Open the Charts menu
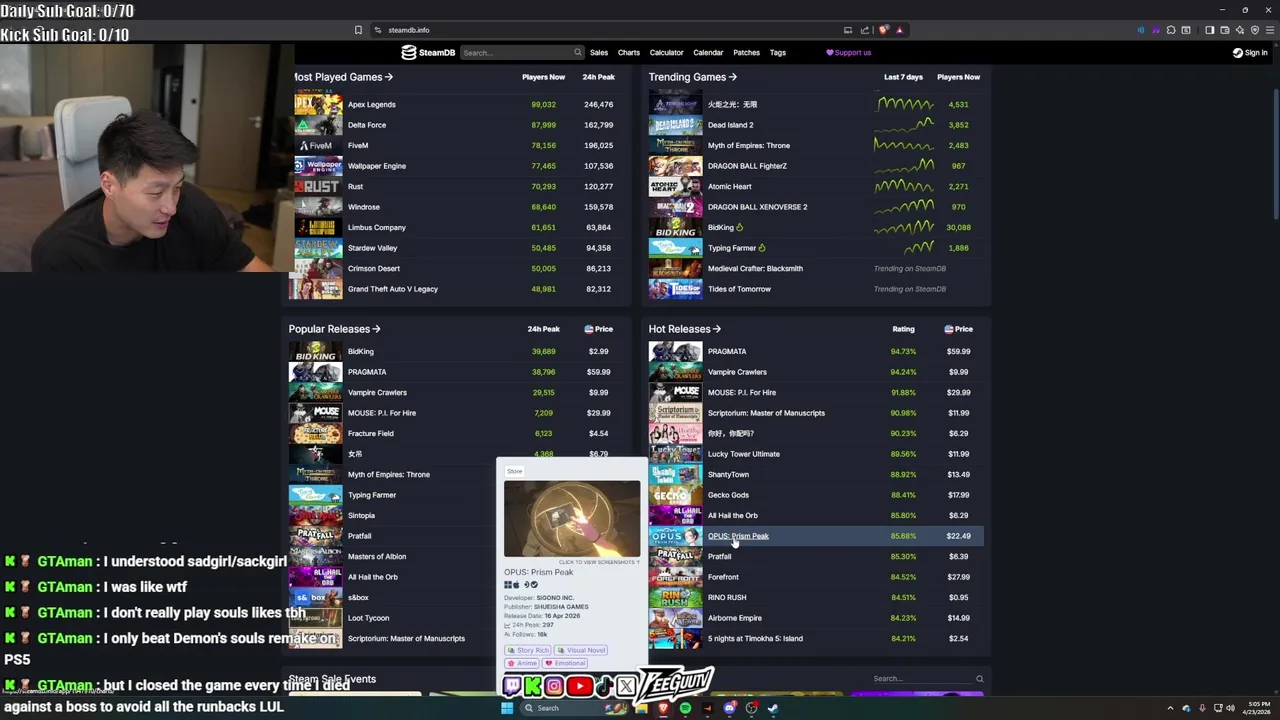 (x=629, y=52)
